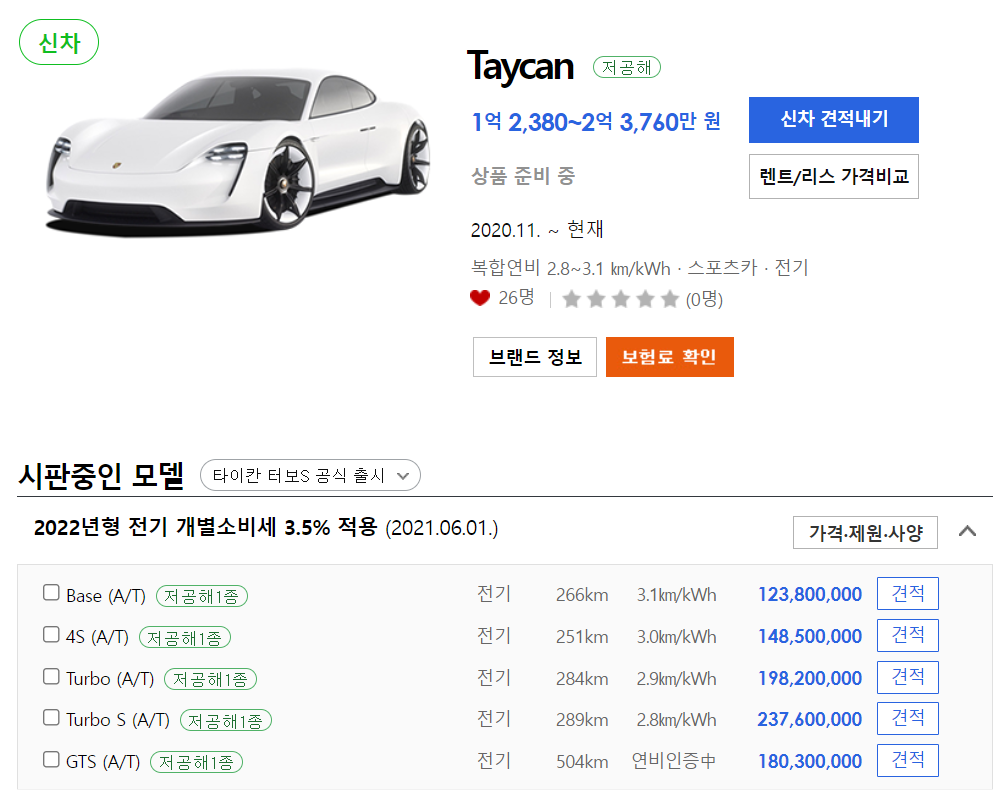The height and width of the screenshot is (798, 1006).
Task: Click the red heart like icon
Action: [x=479, y=298]
